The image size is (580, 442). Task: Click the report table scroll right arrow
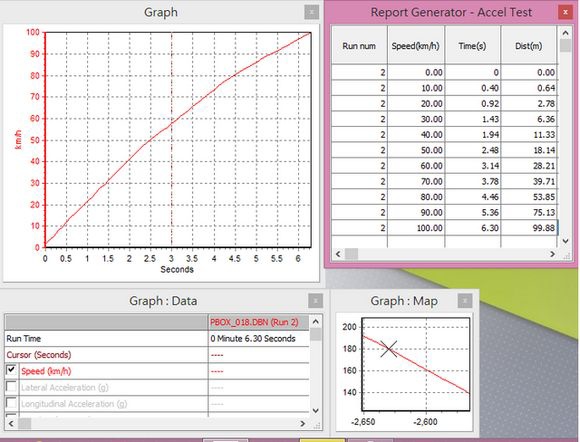pos(552,254)
